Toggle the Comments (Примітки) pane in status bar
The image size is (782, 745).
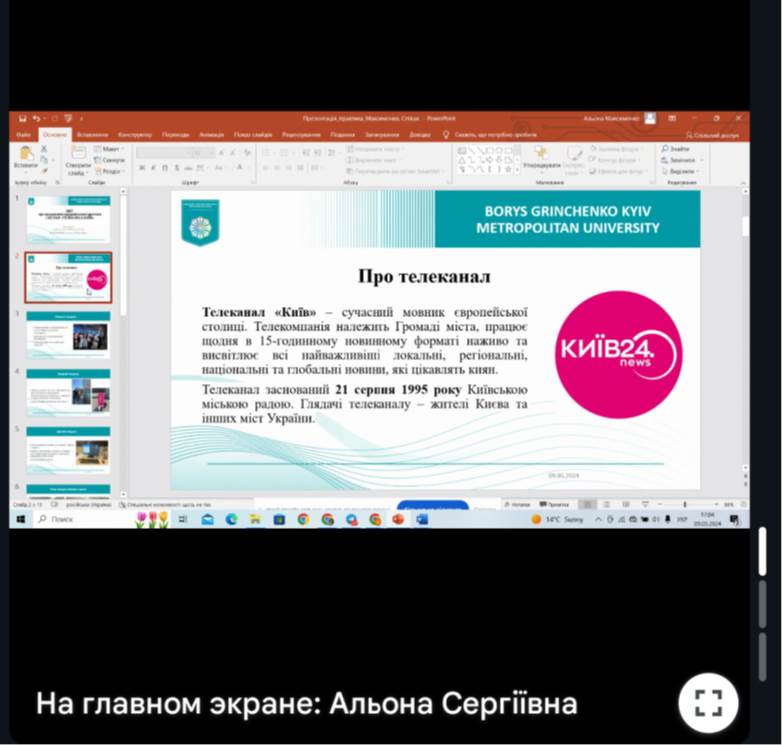(x=556, y=505)
